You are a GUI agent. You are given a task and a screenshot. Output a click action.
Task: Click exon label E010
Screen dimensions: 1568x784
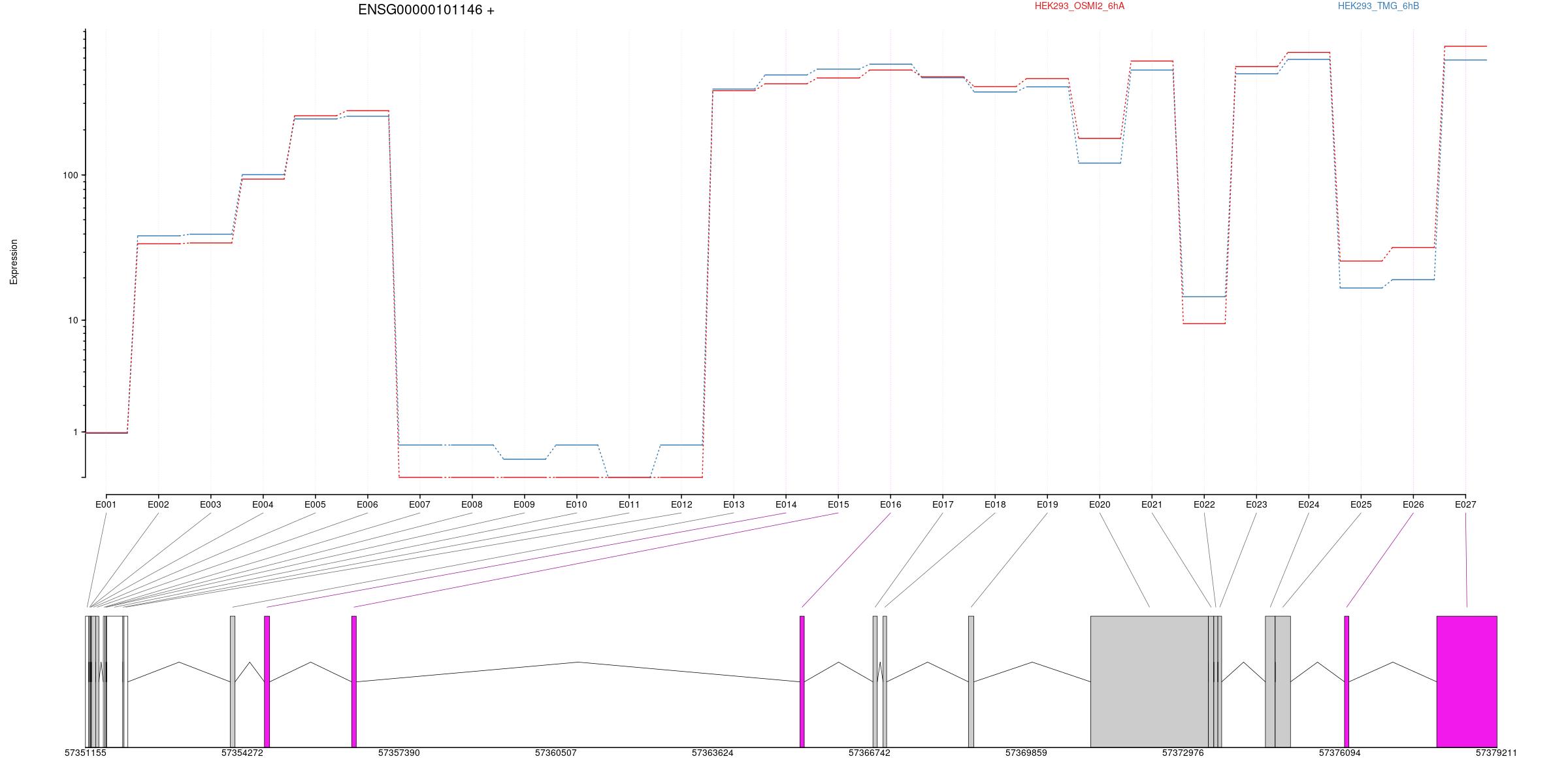click(576, 504)
